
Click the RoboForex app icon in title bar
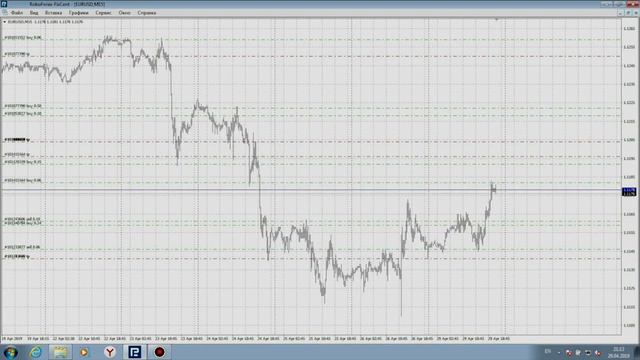4,4
